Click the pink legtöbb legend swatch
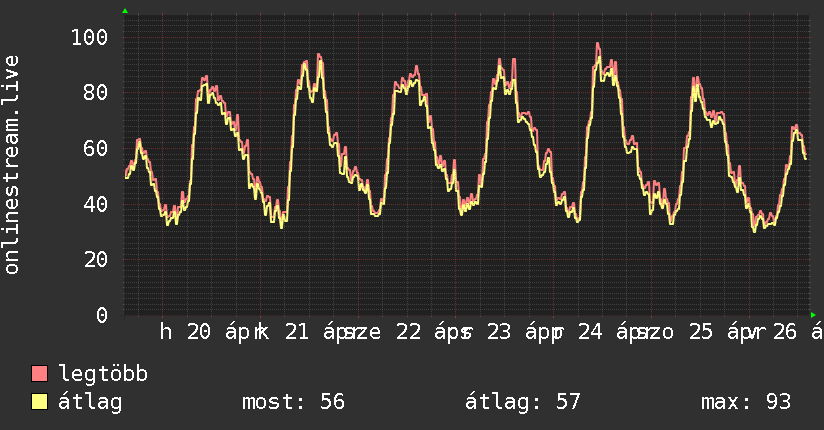The height and width of the screenshot is (430, 824). click(39, 374)
